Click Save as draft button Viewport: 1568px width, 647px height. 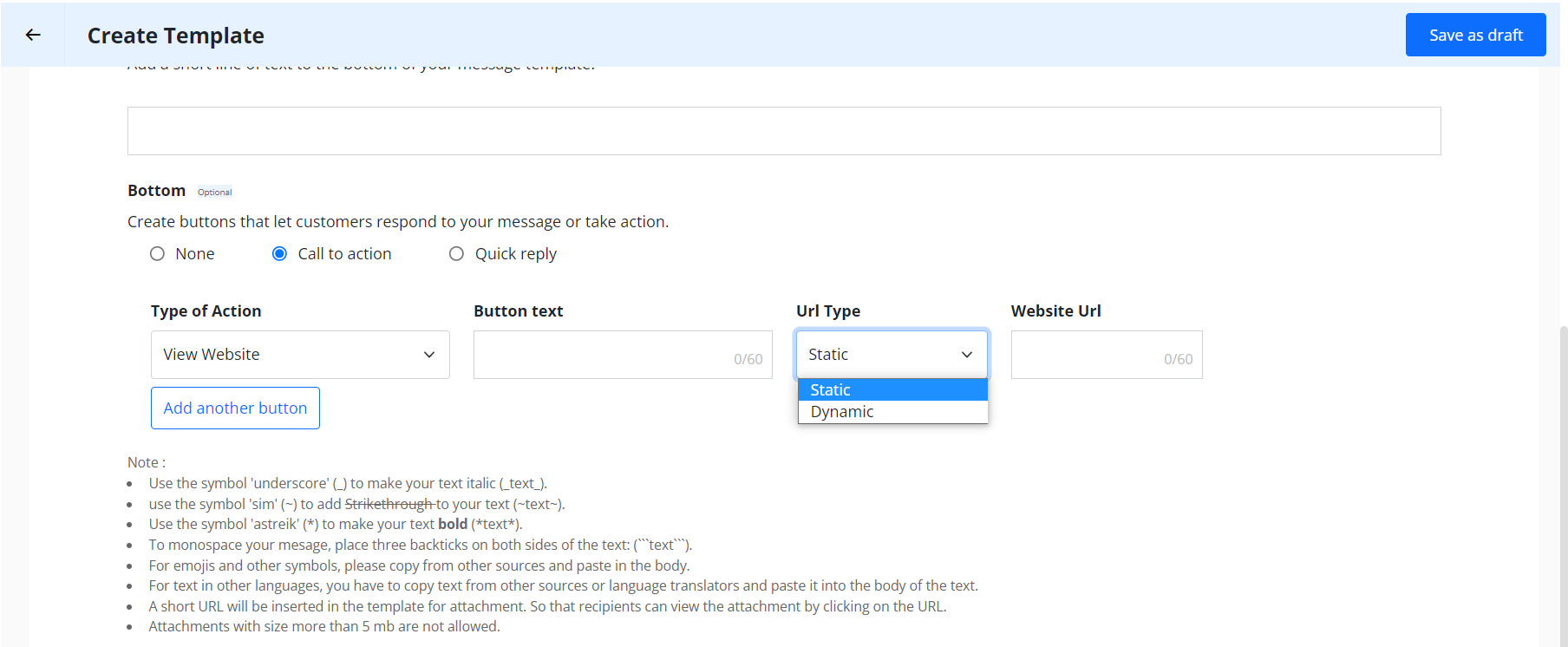coord(1475,35)
